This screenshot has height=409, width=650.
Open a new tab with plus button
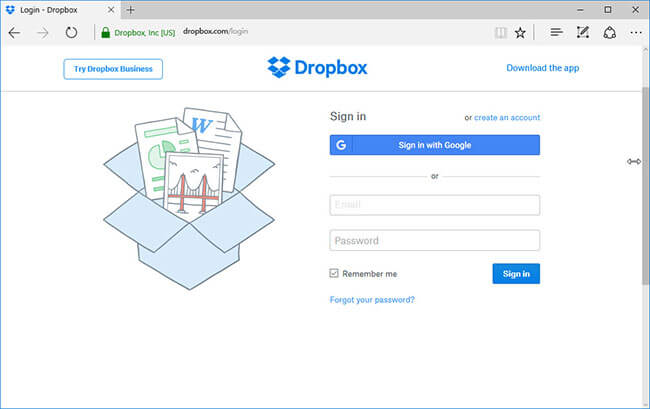click(131, 10)
